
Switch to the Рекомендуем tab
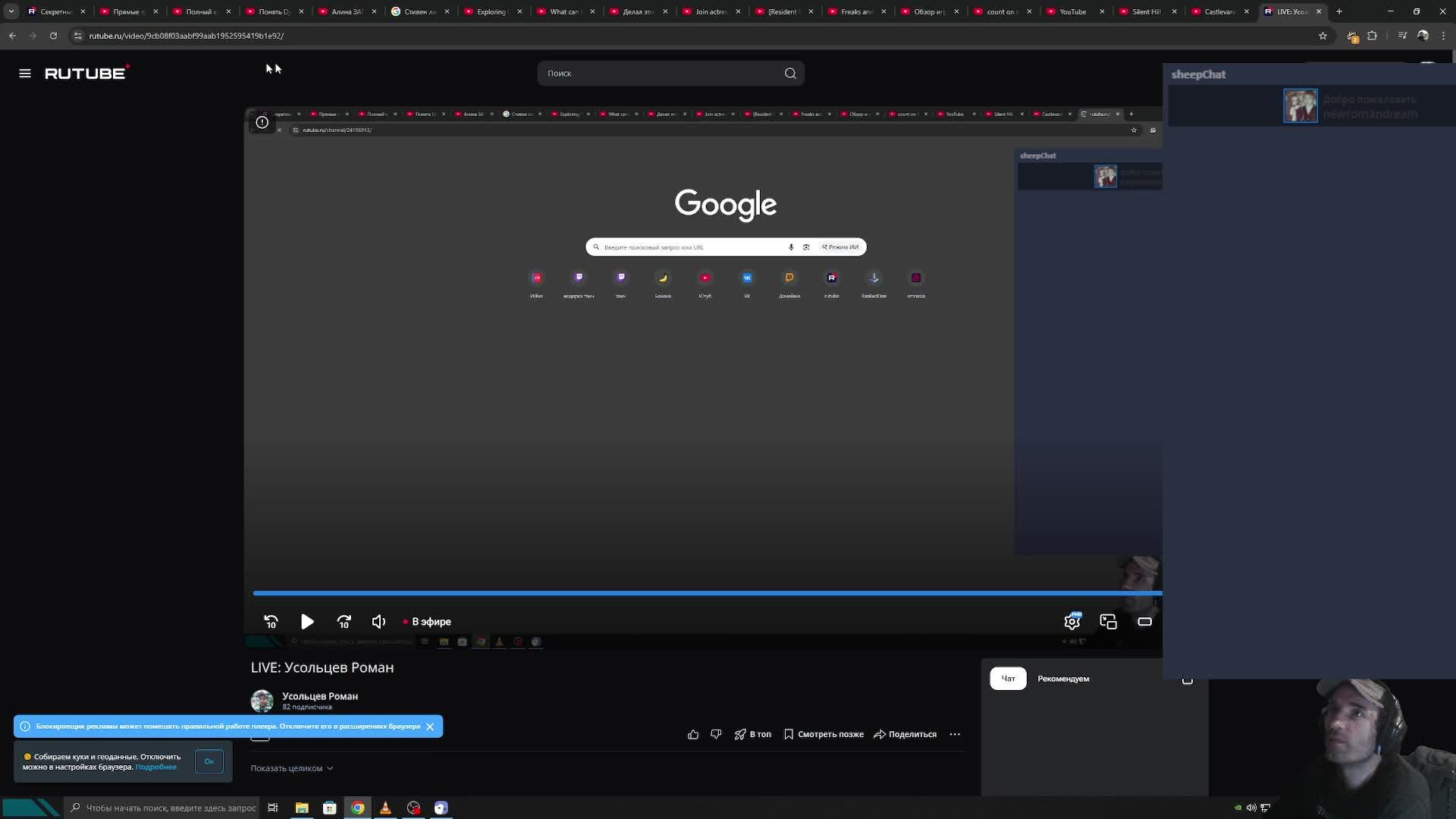point(1062,679)
